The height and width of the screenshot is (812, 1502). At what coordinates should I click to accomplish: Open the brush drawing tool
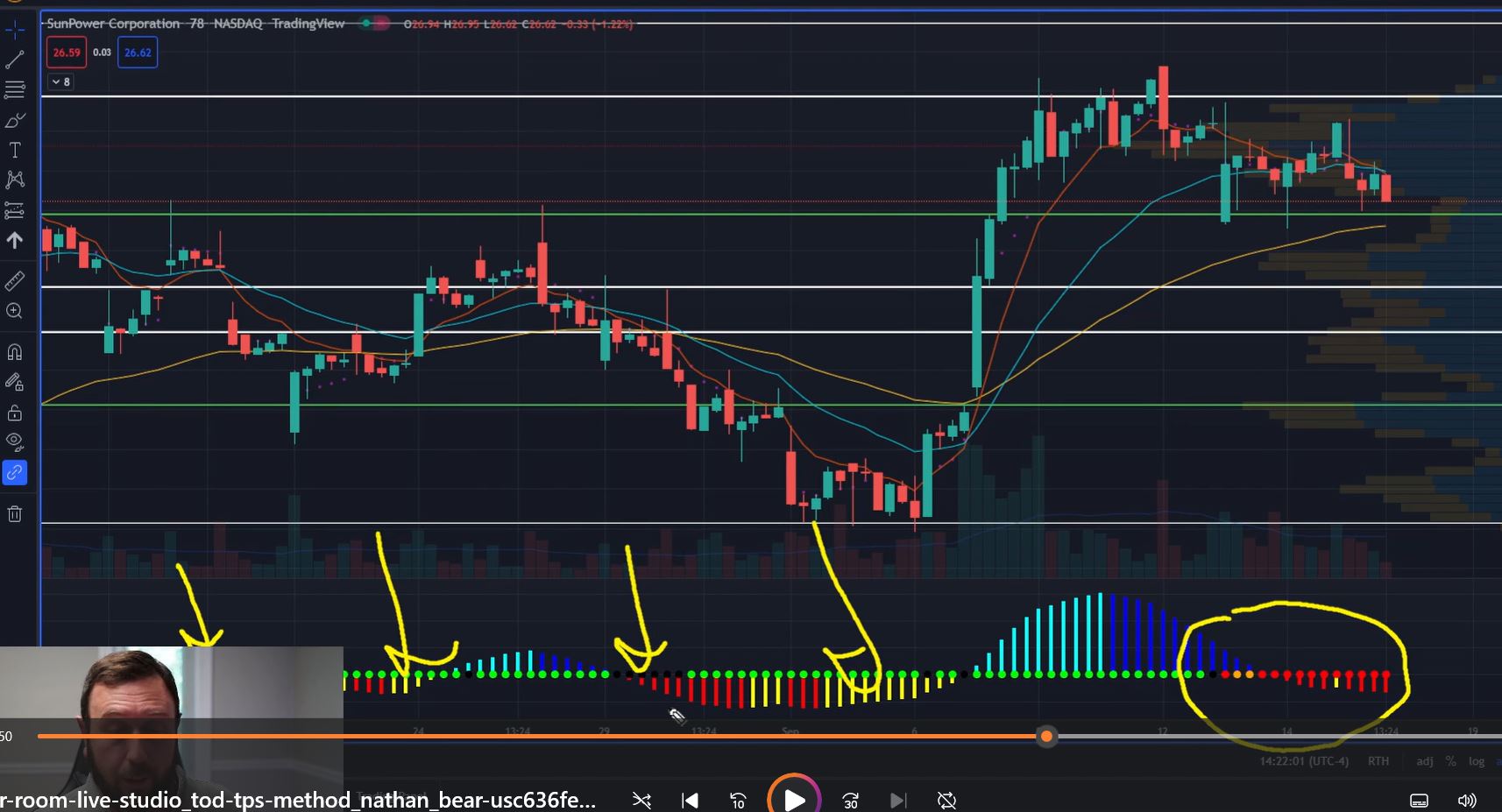coord(15,120)
